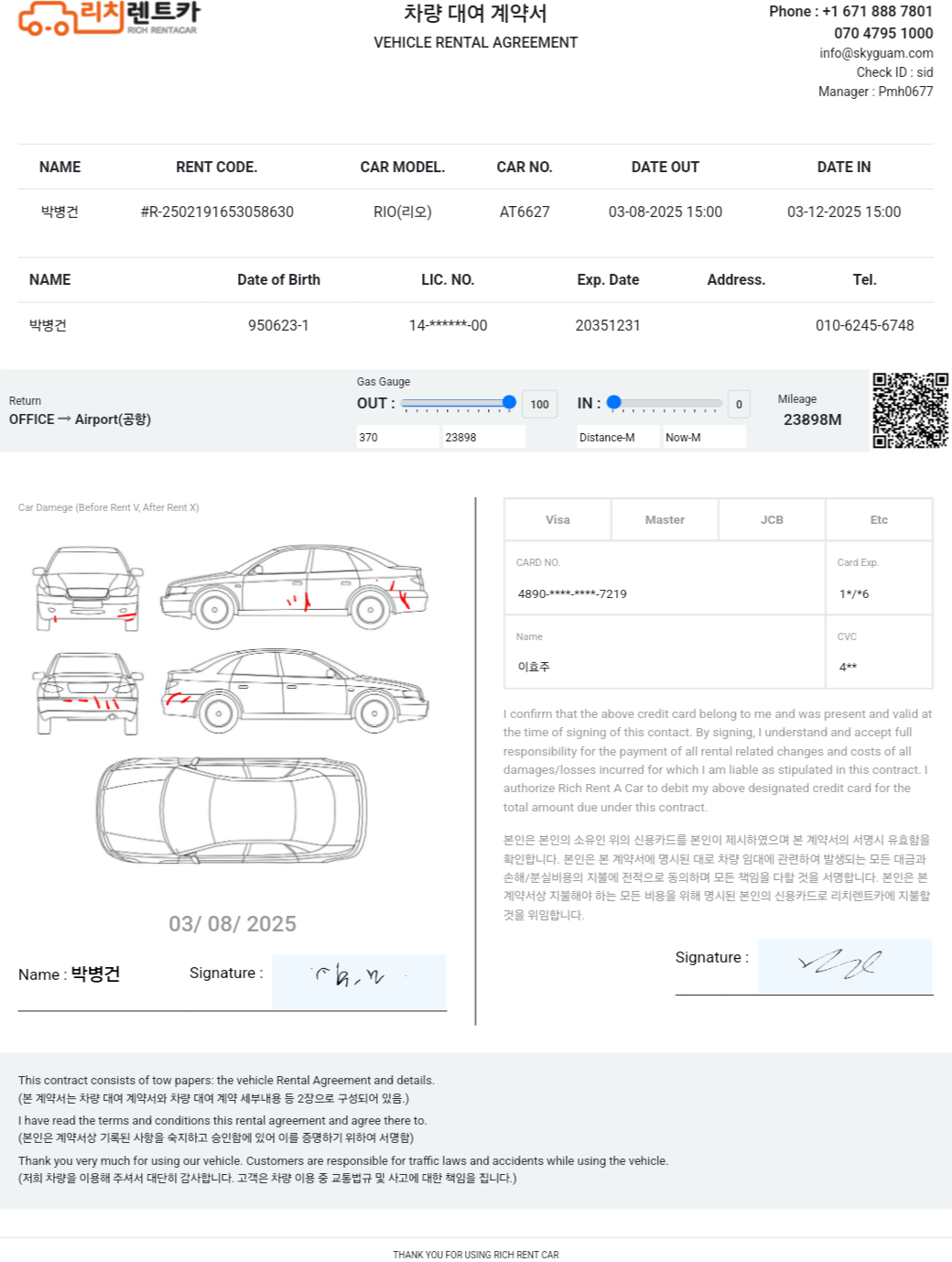Screen dimensions: 952x1262
Task: Click the renter signature box
Action: 359,983
